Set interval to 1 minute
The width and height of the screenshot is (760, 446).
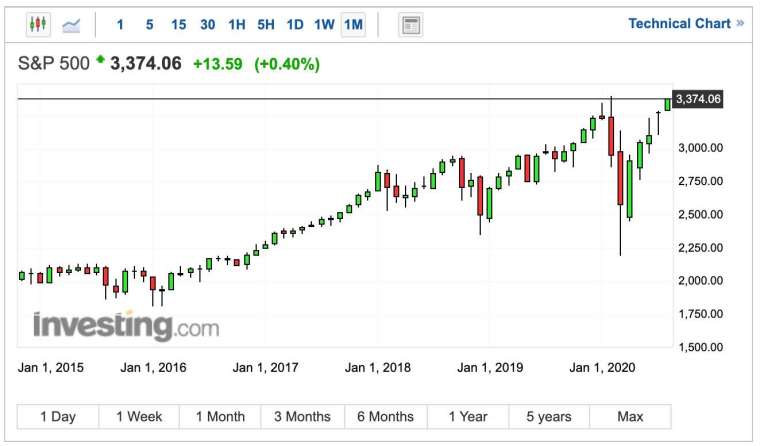click(x=120, y=25)
